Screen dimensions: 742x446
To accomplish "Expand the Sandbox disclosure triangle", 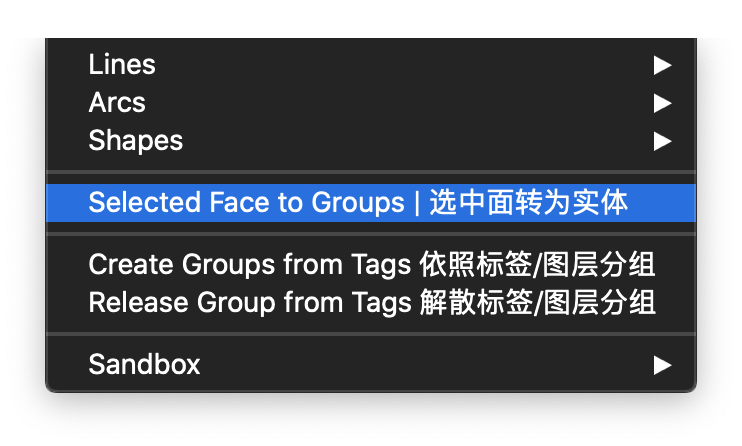I will [x=662, y=365].
